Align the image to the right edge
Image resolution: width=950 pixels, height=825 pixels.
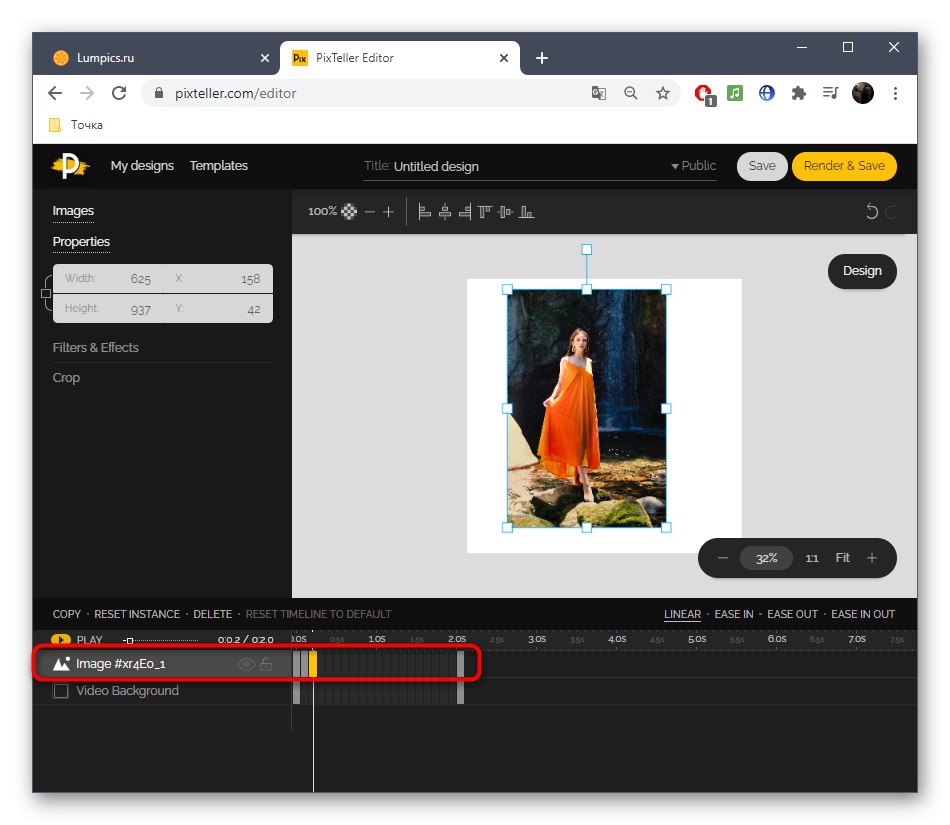pyautogui.click(x=464, y=212)
